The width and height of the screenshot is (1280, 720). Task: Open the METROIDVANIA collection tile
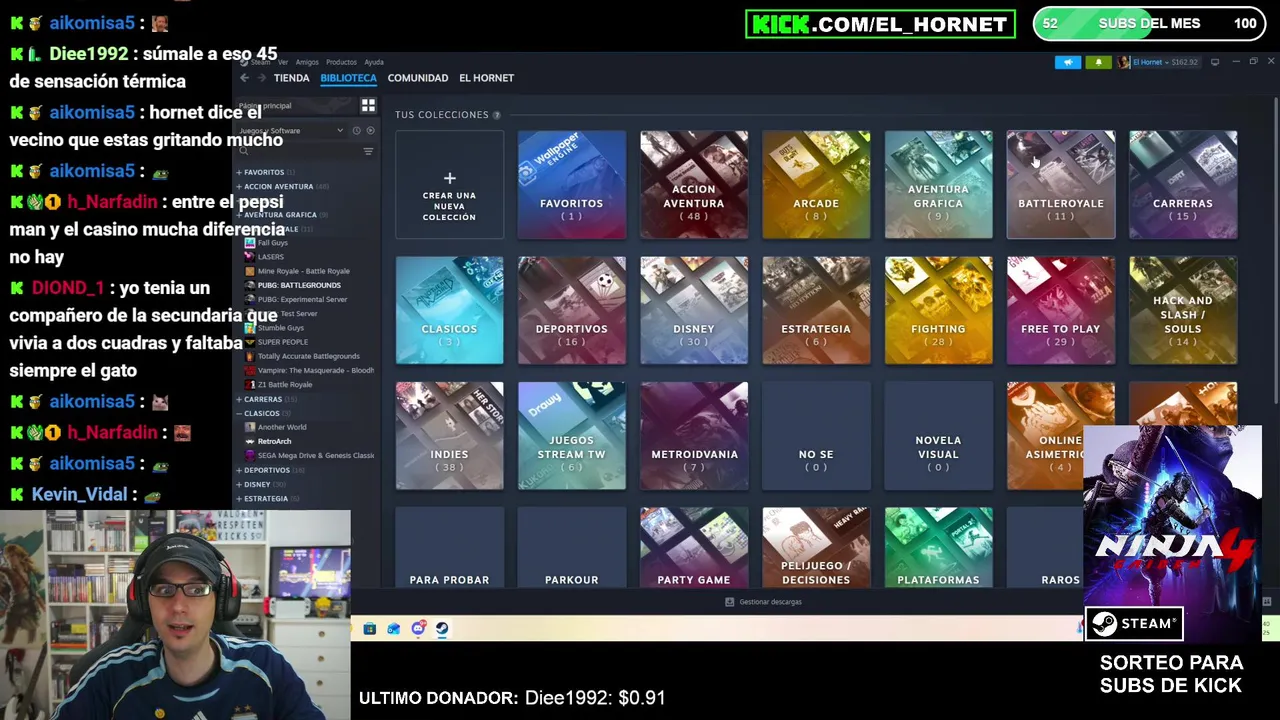[694, 436]
